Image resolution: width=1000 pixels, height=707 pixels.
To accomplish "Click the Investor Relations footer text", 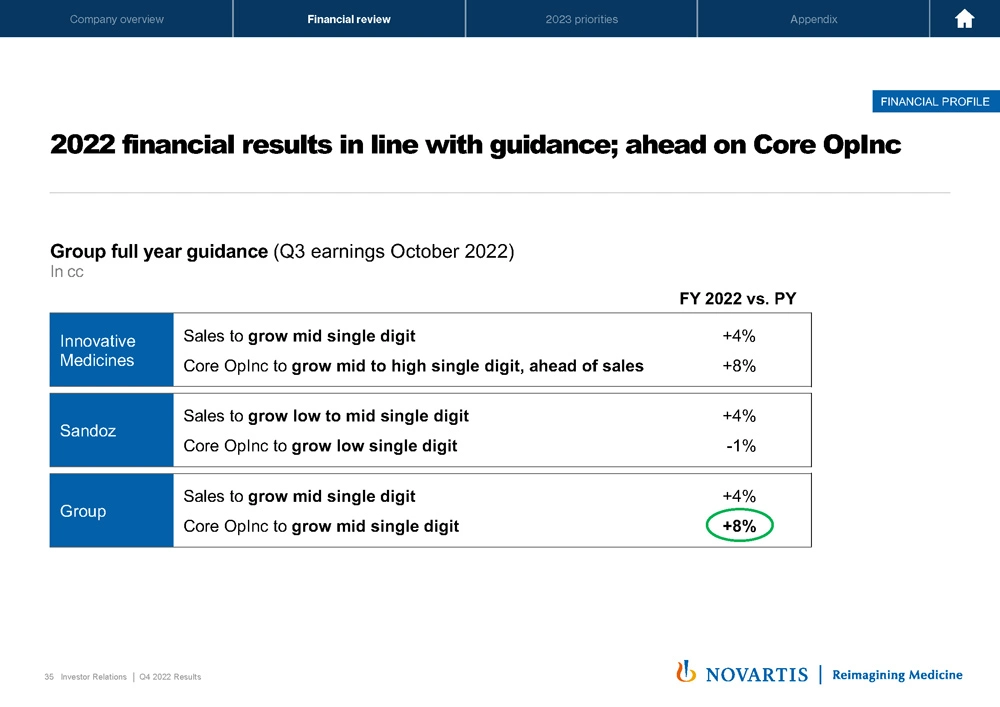I will [x=93, y=677].
